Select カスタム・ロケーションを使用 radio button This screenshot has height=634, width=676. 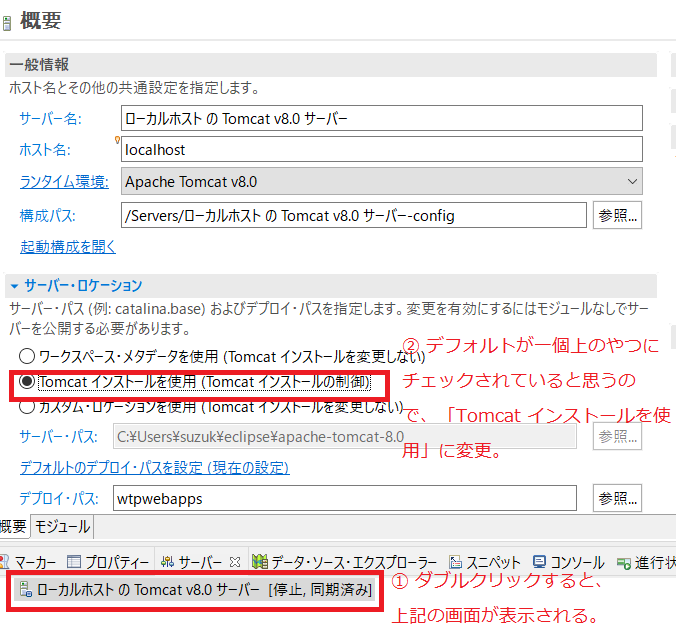pyautogui.click(x=27, y=406)
